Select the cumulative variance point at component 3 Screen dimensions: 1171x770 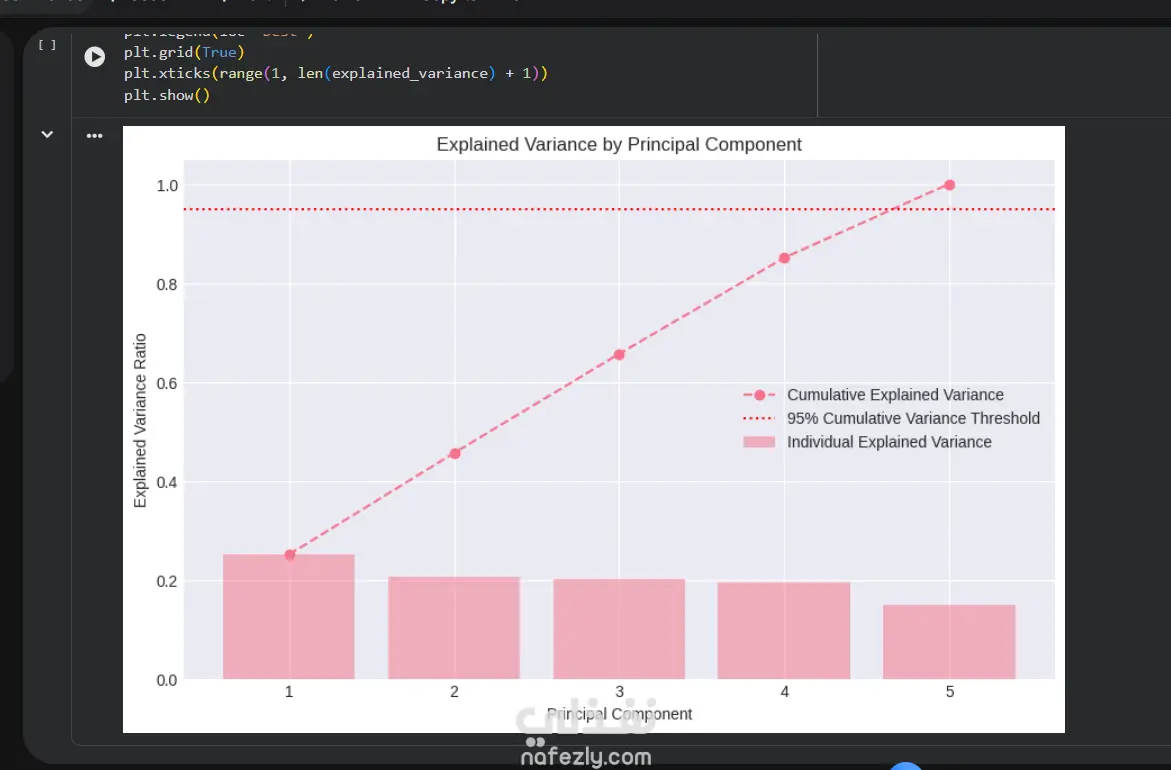[619, 355]
